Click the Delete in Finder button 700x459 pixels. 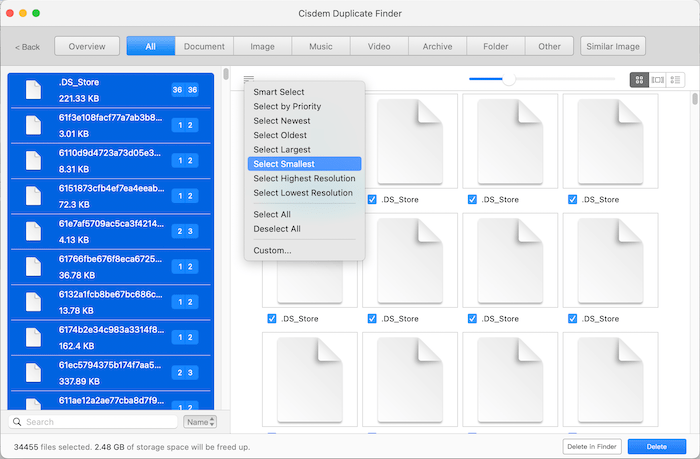[x=592, y=446]
